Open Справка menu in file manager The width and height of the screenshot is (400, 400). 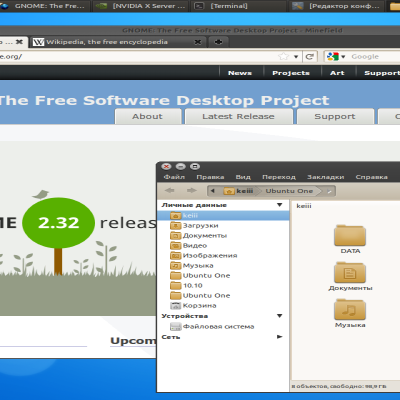pyautogui.click(x=372, y=177)
